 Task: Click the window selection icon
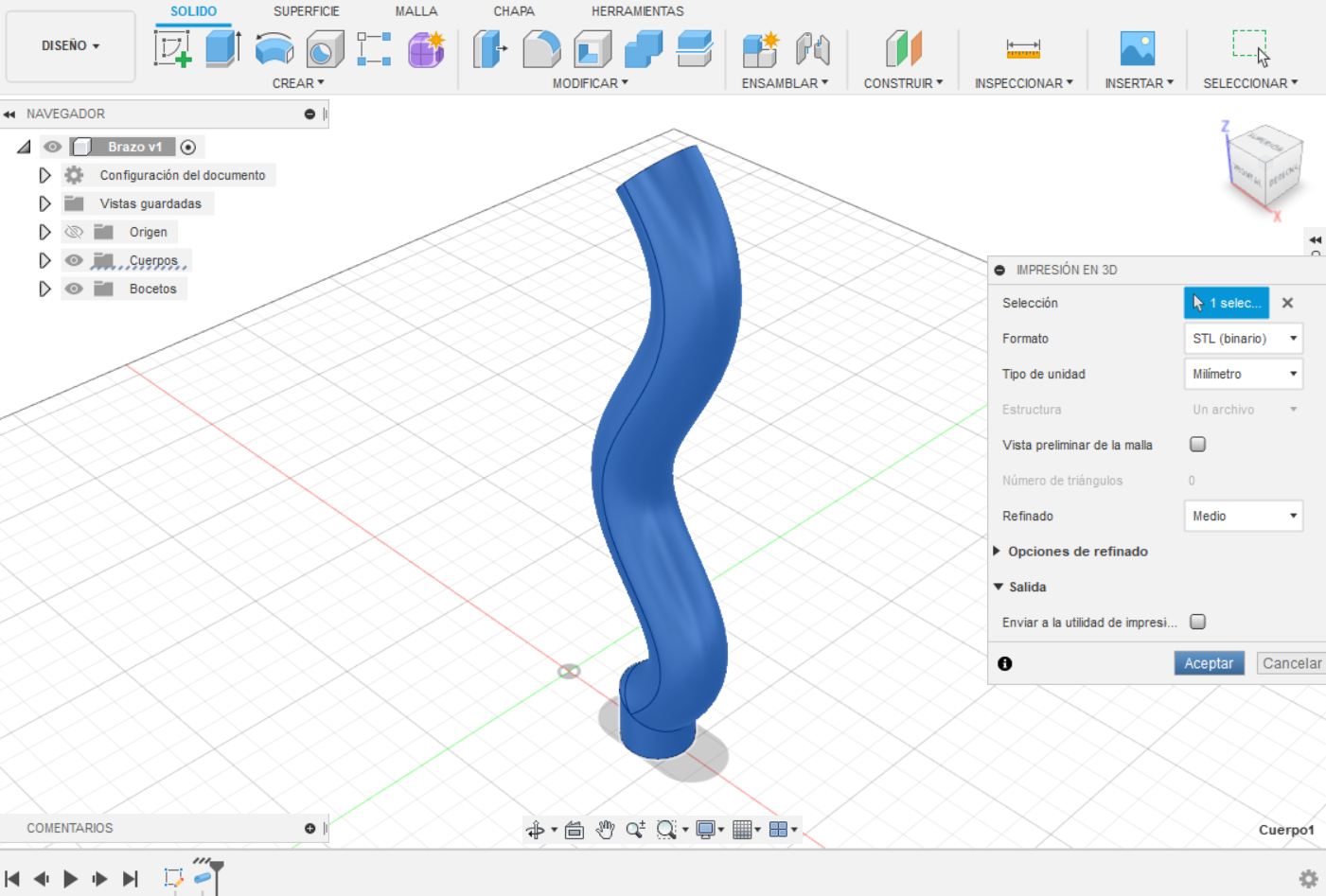pos(1251,48)
